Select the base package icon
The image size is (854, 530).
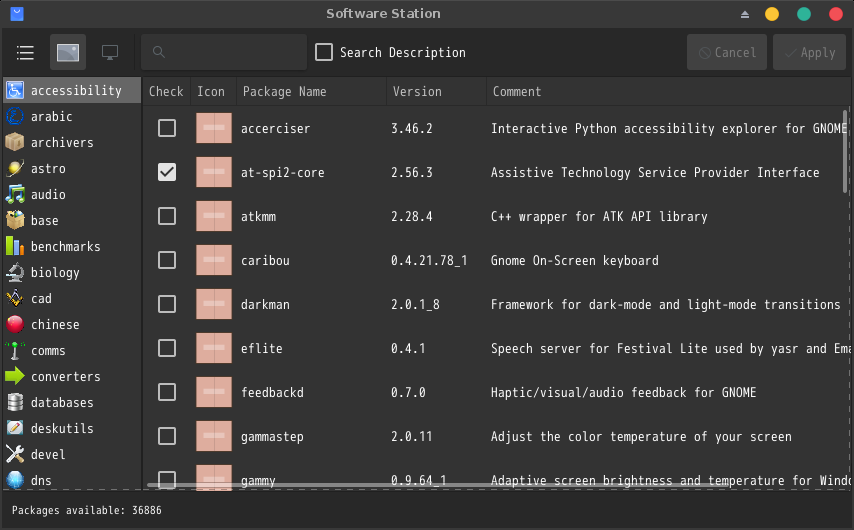(15, 221)
